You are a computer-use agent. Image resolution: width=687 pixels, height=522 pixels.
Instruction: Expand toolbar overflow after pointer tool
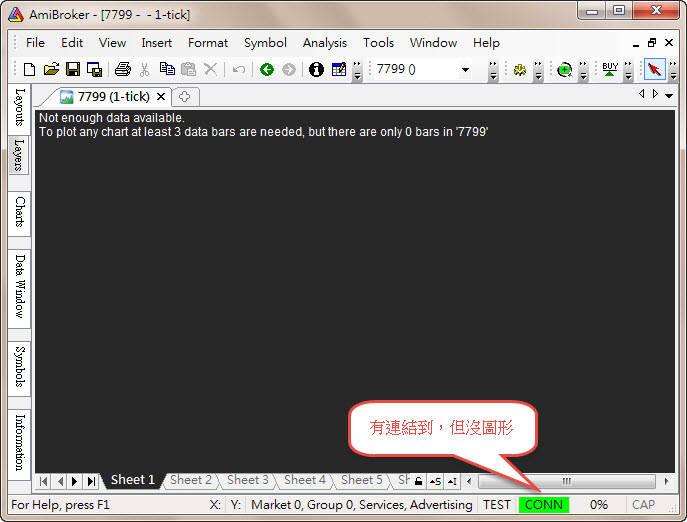coord(673,70)
